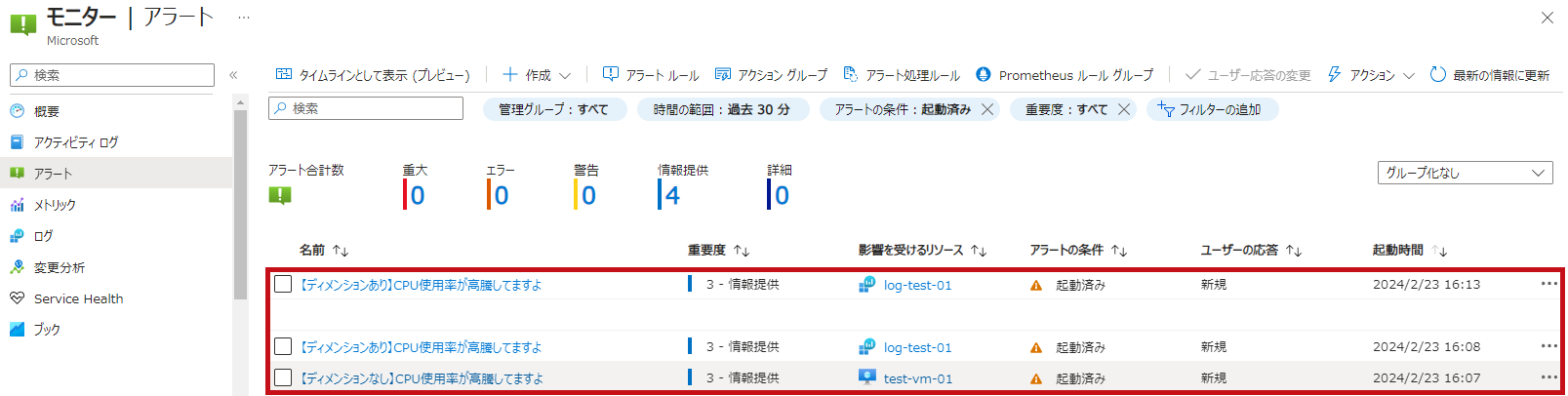Tick the ディメンションなし alert checkbox
Image resolution: width=1568 pixels, height=396 pixels.
(283, 377)
